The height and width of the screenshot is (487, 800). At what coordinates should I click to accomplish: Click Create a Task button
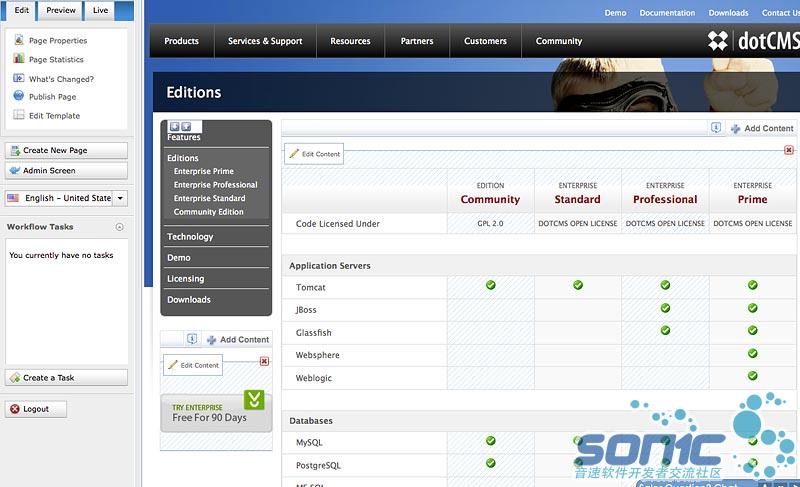[66, 377]
